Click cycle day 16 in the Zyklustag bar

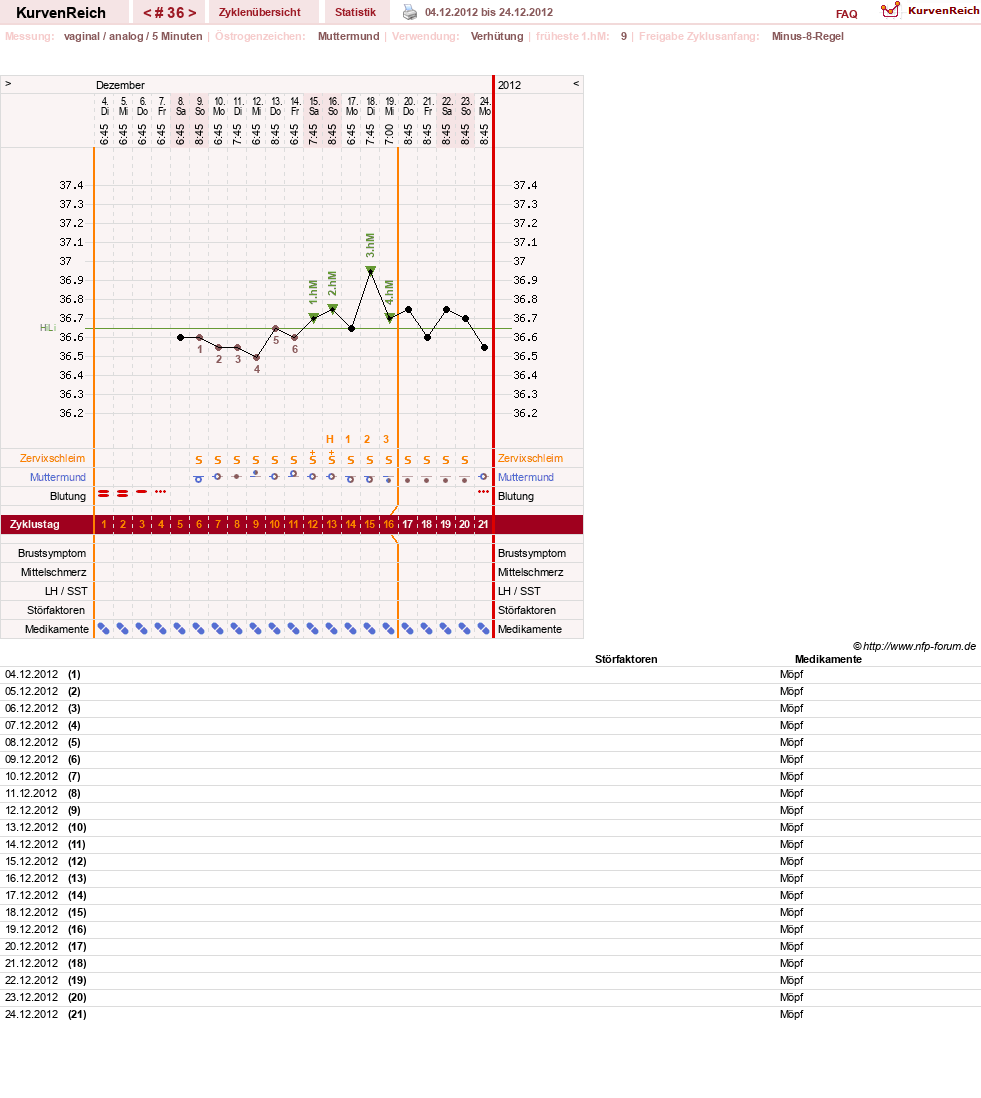coord(389,524)
